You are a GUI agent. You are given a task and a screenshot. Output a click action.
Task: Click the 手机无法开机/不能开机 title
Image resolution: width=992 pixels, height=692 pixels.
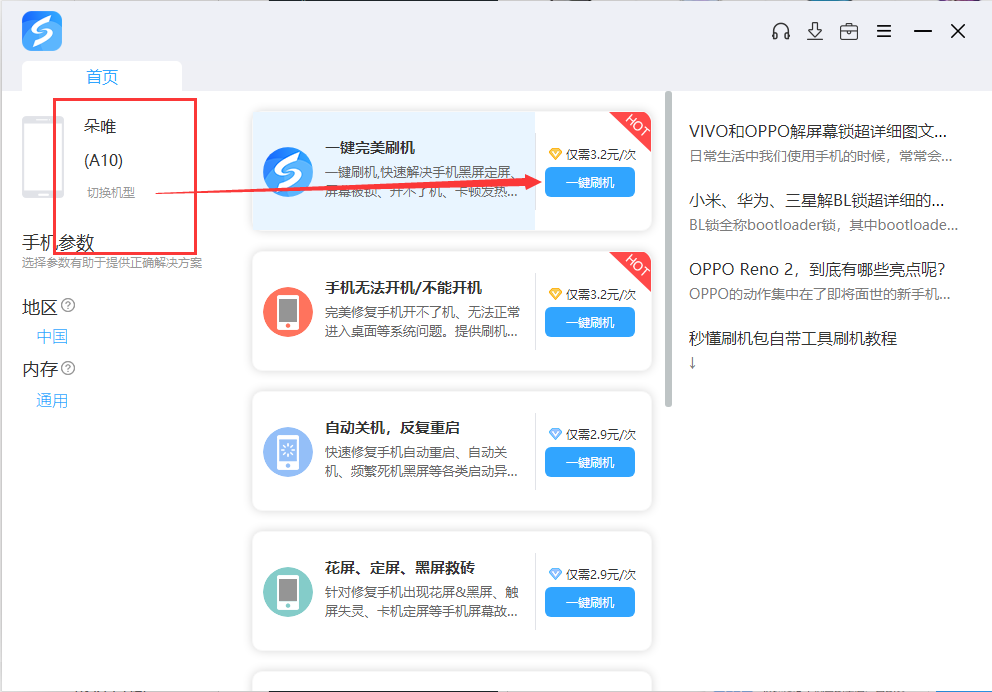point(404,288)
